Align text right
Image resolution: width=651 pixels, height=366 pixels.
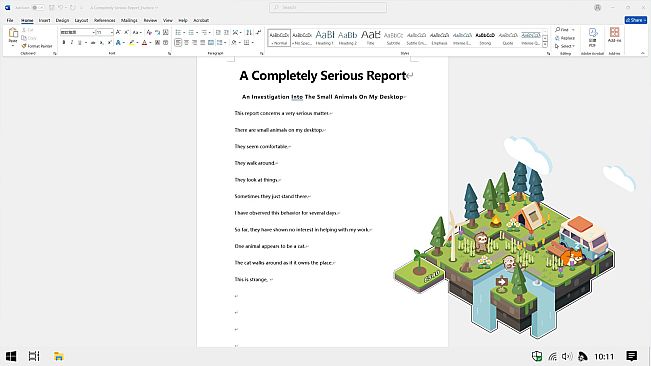point(194,42)
